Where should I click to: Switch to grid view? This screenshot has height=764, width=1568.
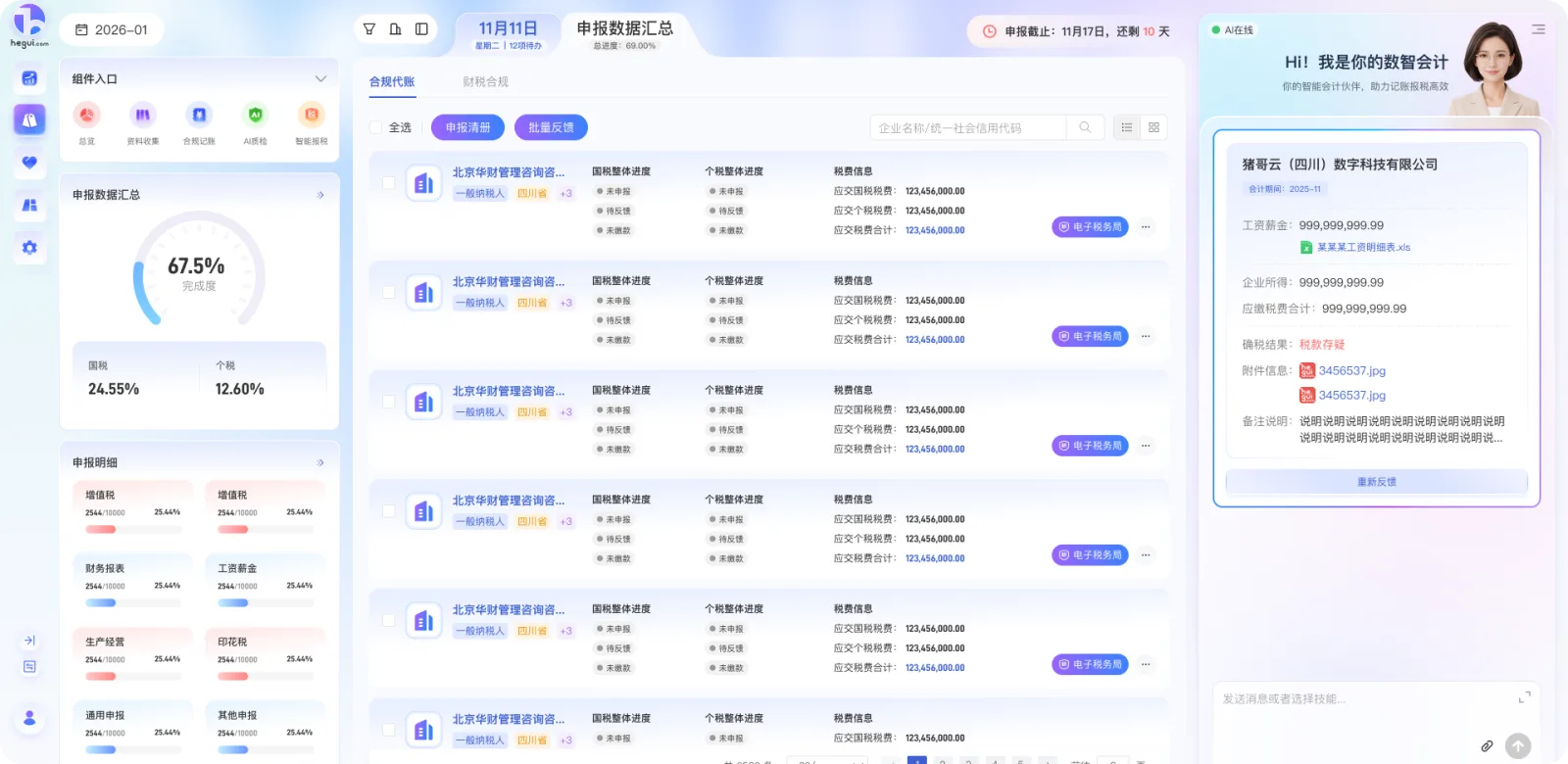click(x=1154, y=127)
